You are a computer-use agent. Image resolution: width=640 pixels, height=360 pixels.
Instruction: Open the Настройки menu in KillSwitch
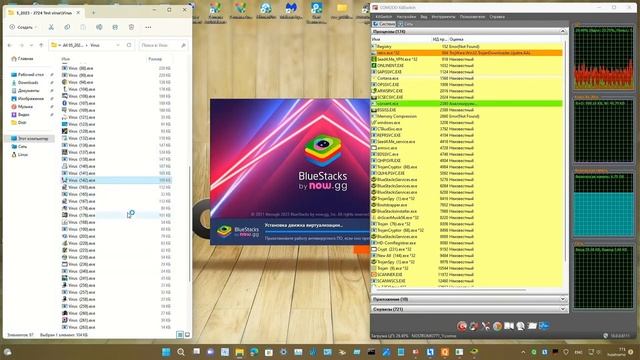(x=406, y=17)
